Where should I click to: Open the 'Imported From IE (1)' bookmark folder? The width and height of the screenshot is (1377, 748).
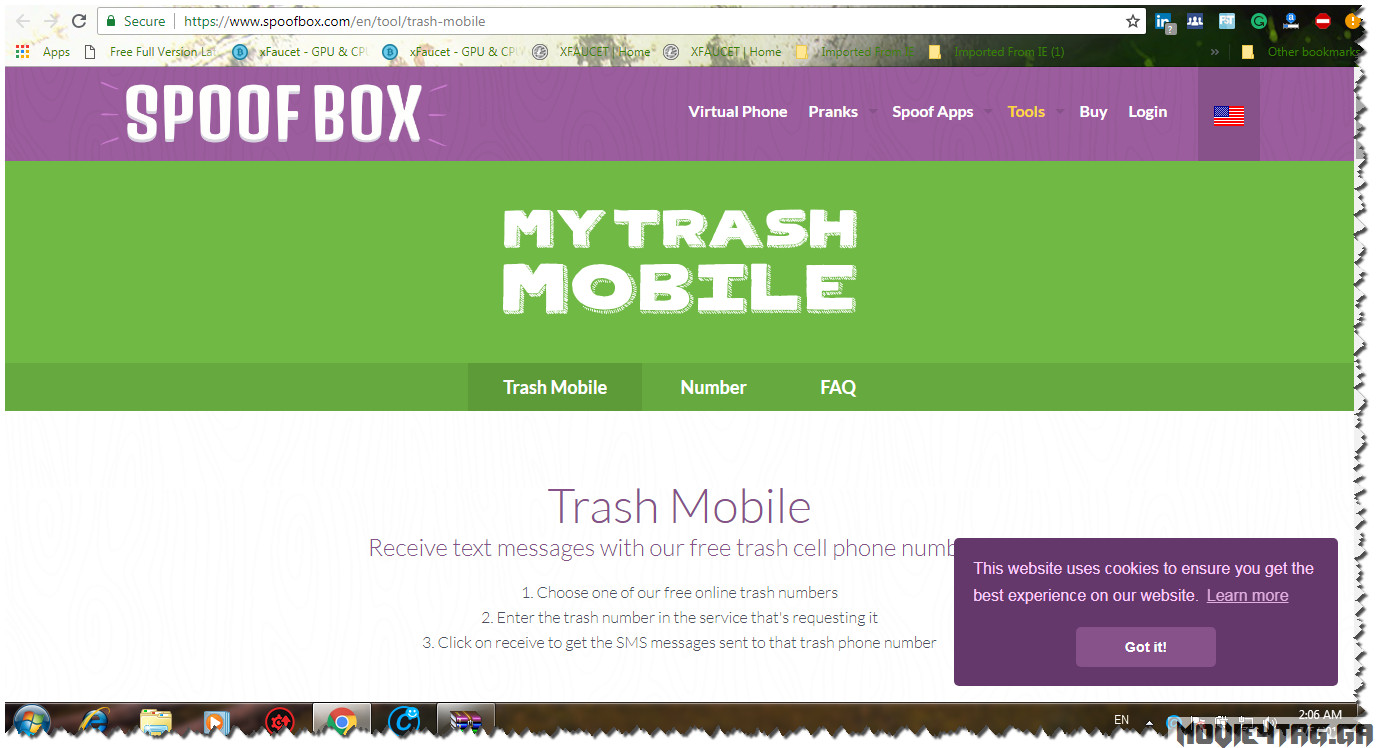pyautogui.click(x=997, y=52)
